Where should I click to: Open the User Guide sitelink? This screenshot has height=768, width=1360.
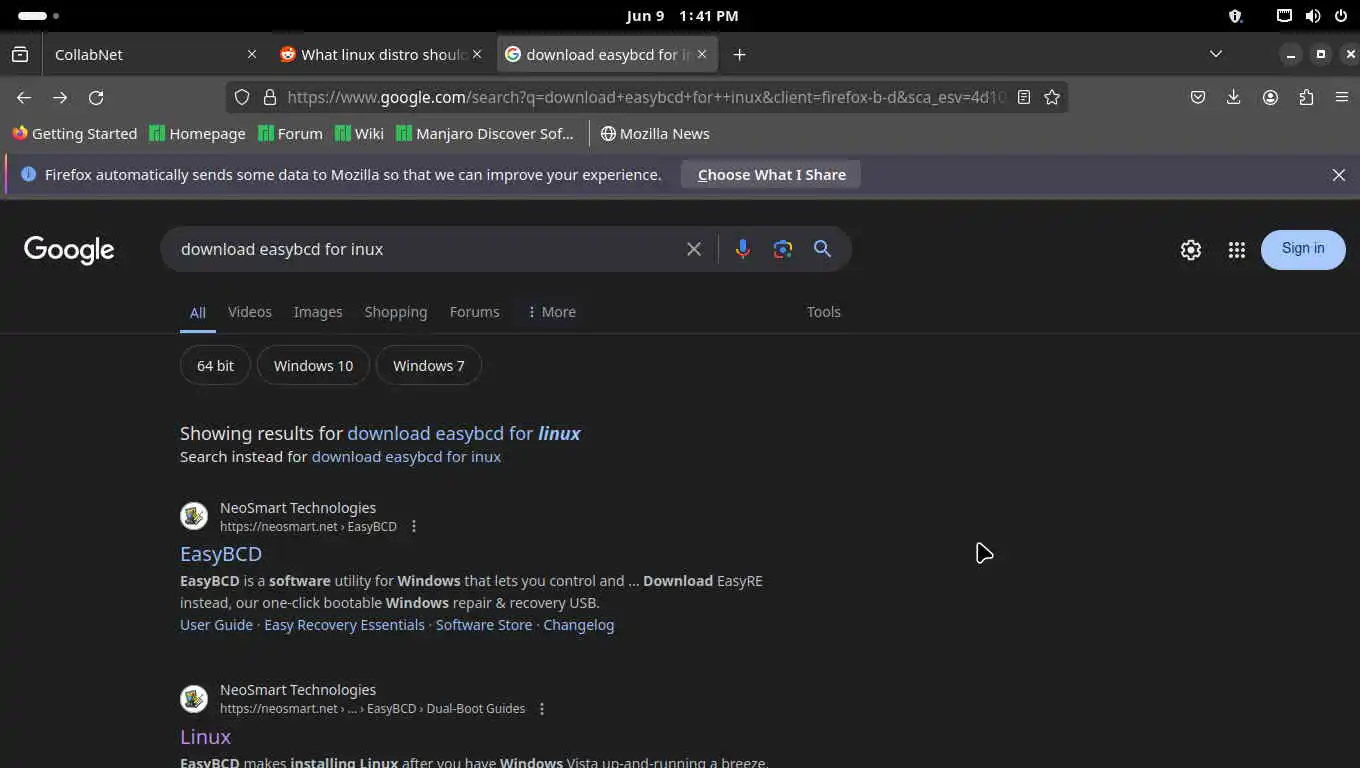[216, 625]
